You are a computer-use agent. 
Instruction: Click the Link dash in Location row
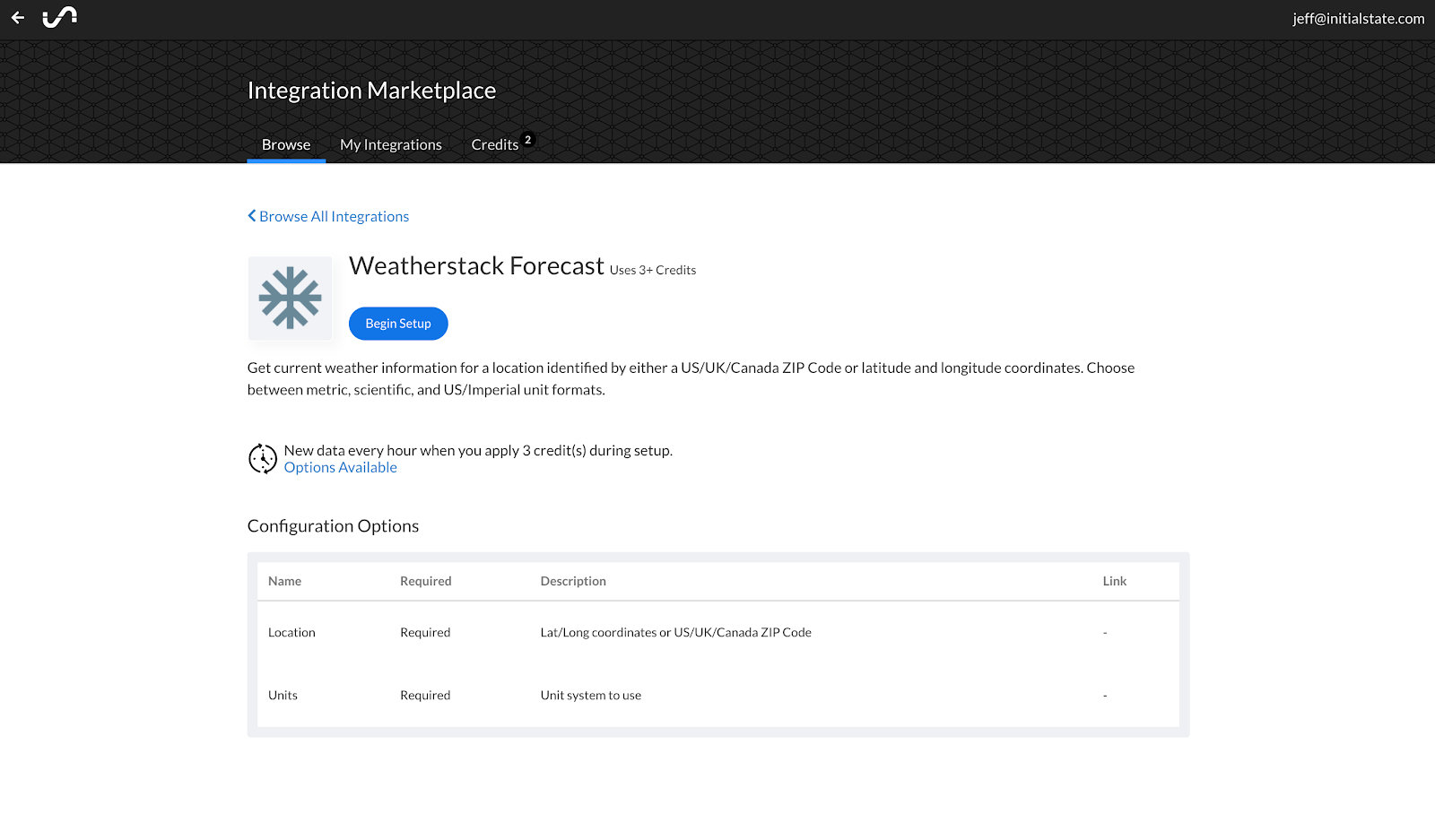click(1105, 633)
